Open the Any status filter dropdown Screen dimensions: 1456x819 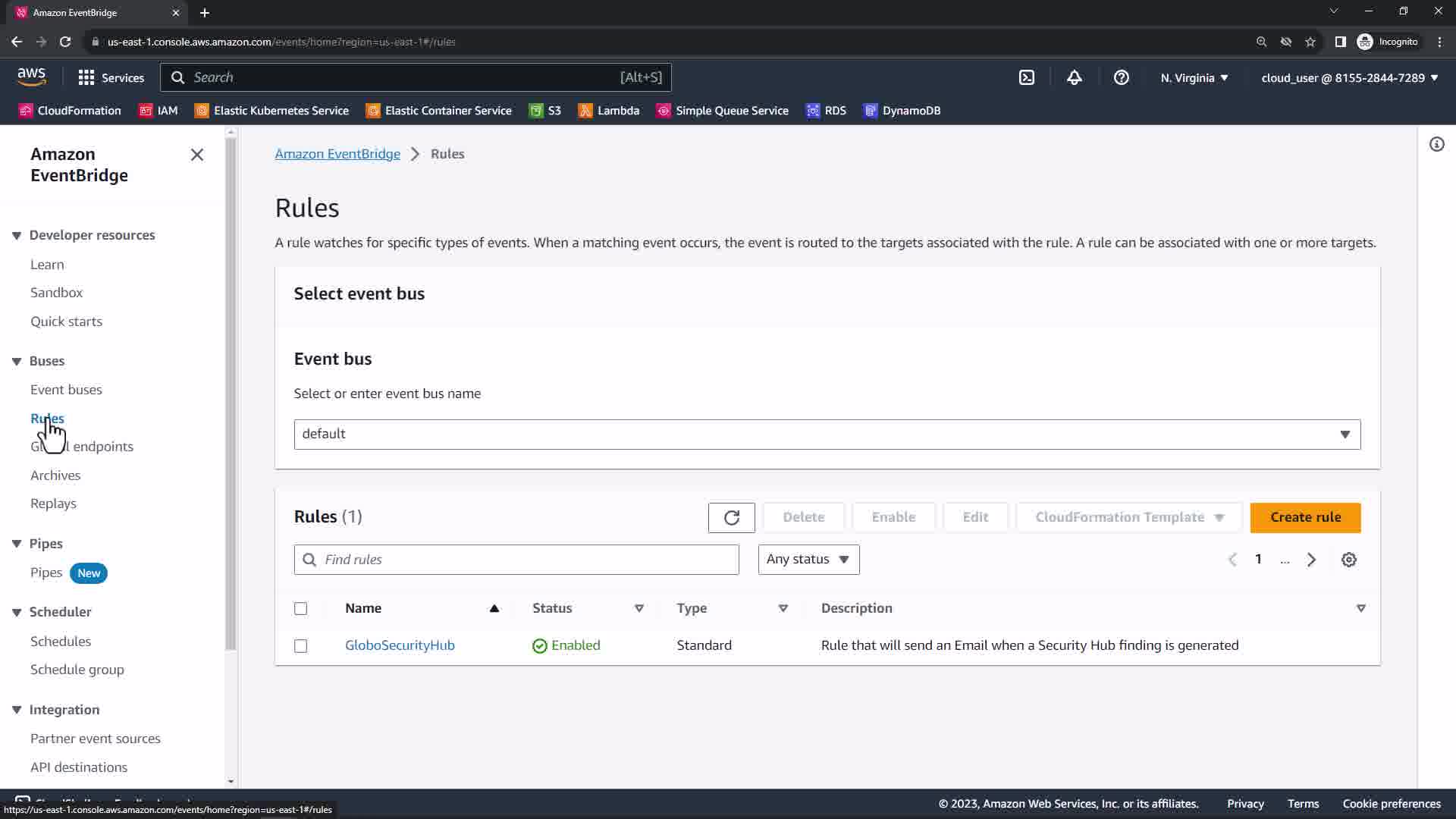tap(808, 560)
